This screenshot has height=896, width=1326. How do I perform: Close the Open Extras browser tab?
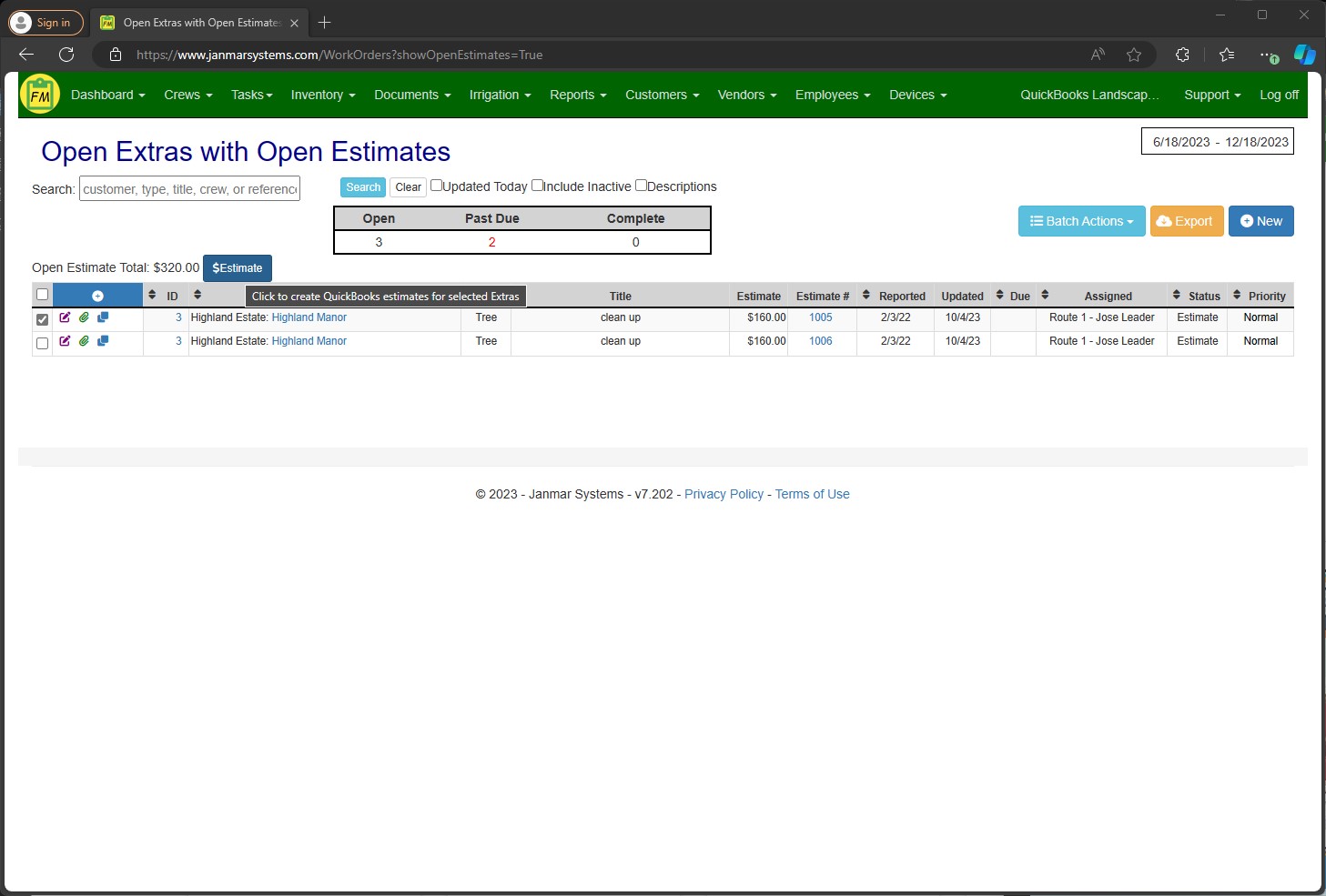[x=294, y=23]
